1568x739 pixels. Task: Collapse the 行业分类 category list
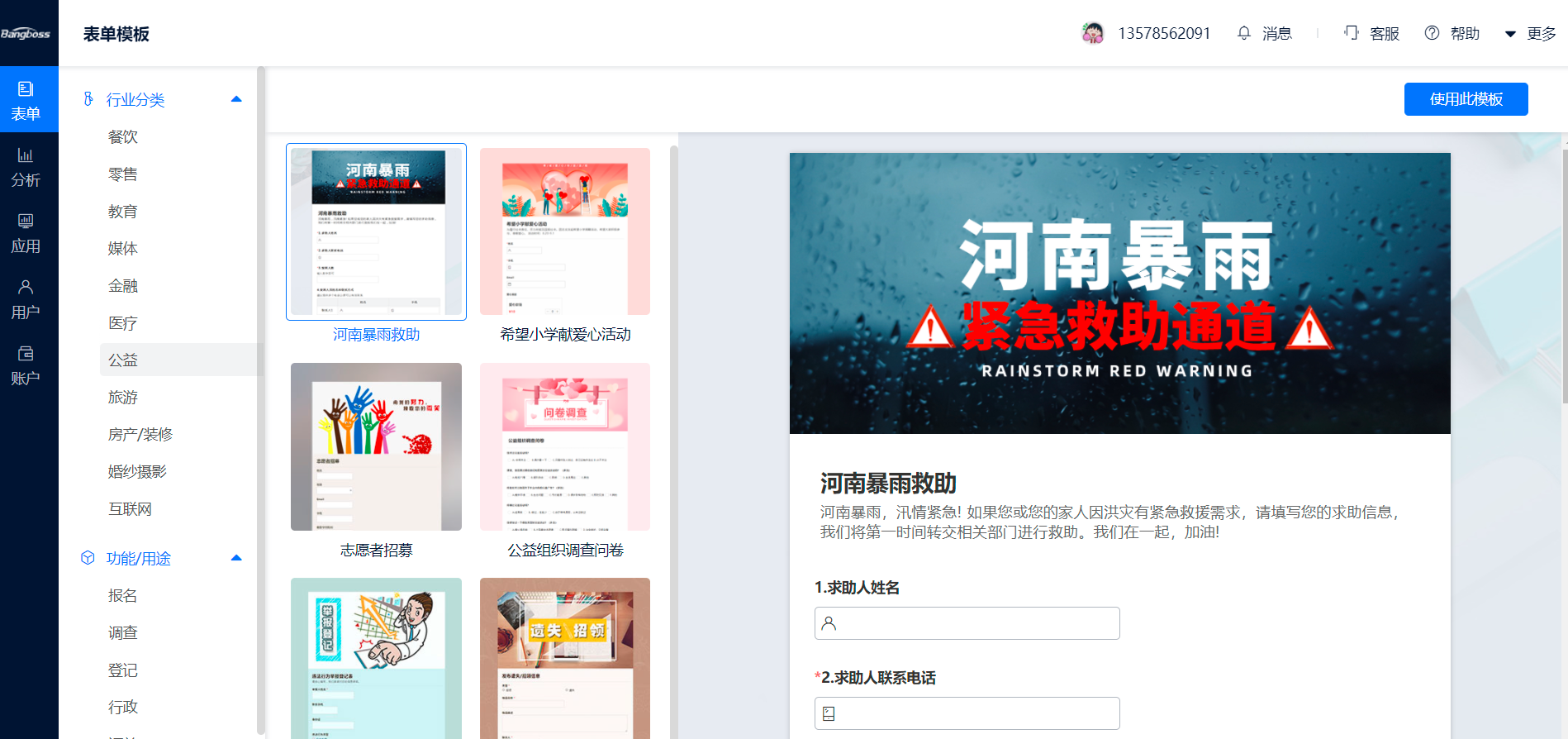236,99
